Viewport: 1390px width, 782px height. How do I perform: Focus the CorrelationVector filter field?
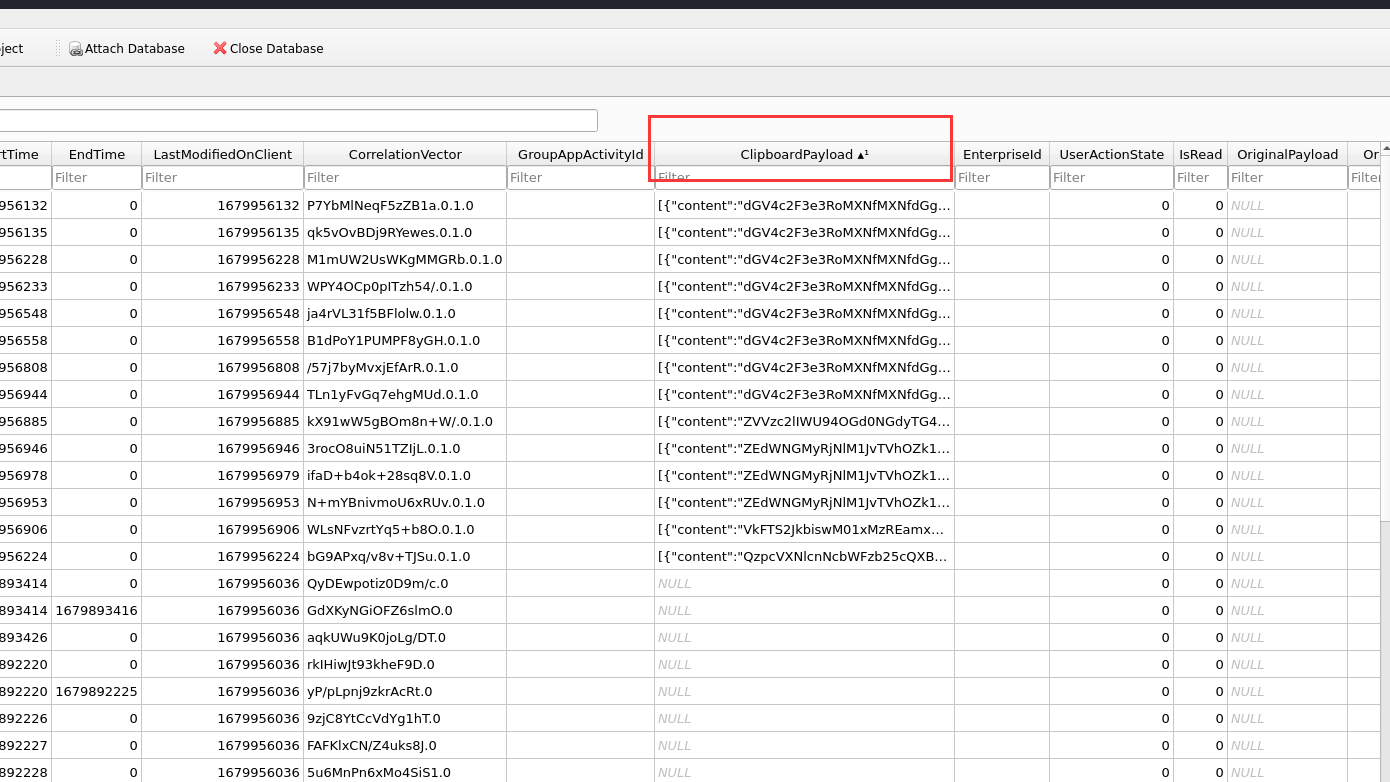click(x=405, y=178)
